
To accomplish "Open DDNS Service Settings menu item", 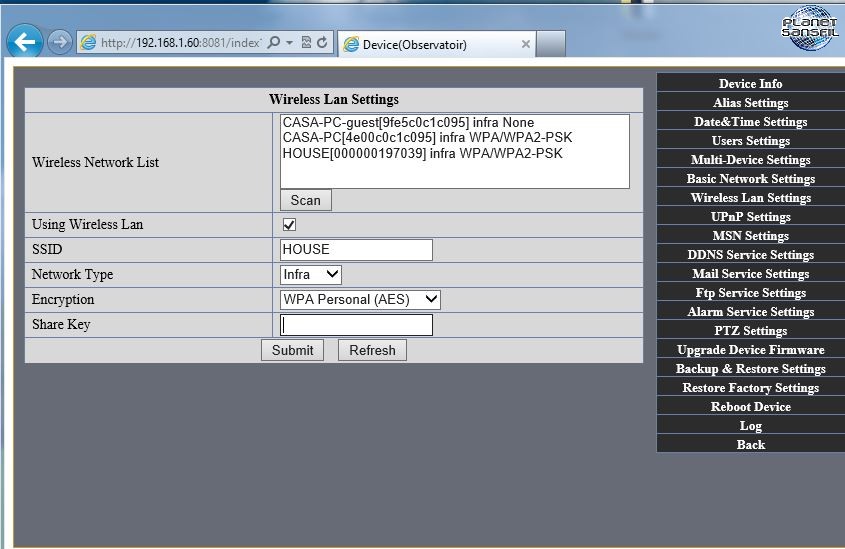I will 751,254.
